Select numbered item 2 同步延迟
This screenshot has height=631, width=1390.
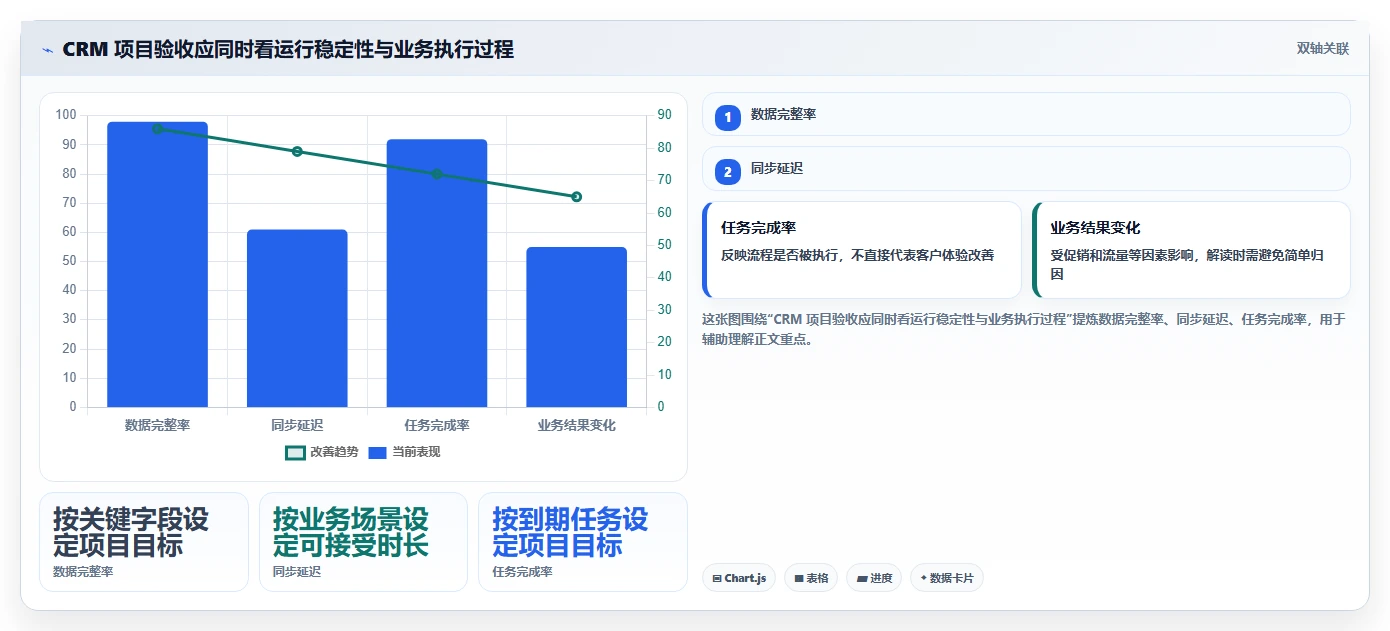point(1026,168)
